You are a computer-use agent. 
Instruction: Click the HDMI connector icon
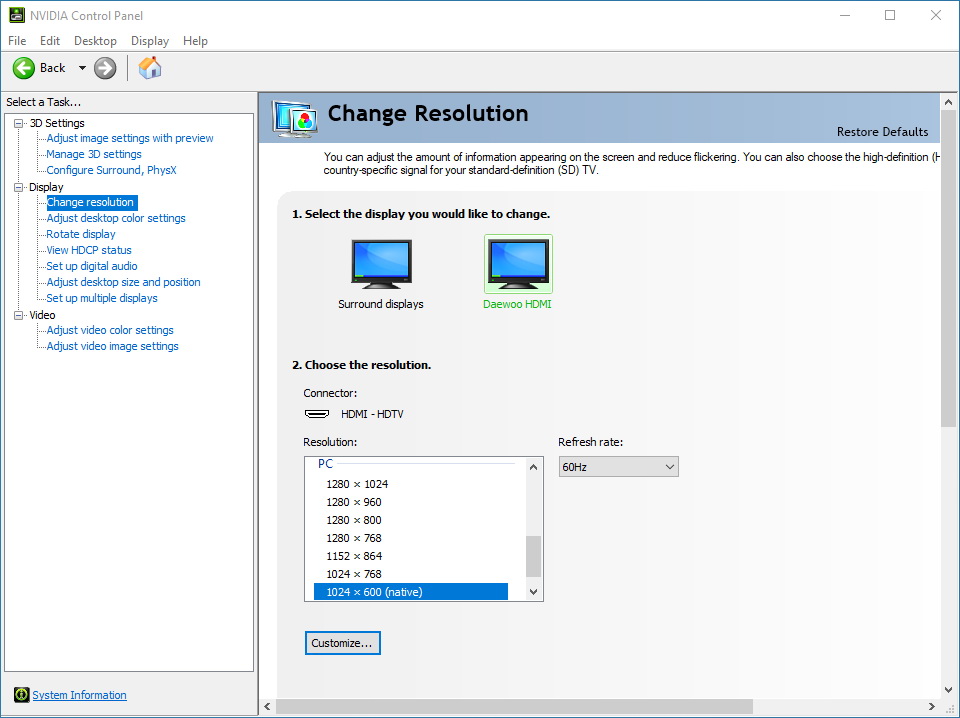coord(317,414)
